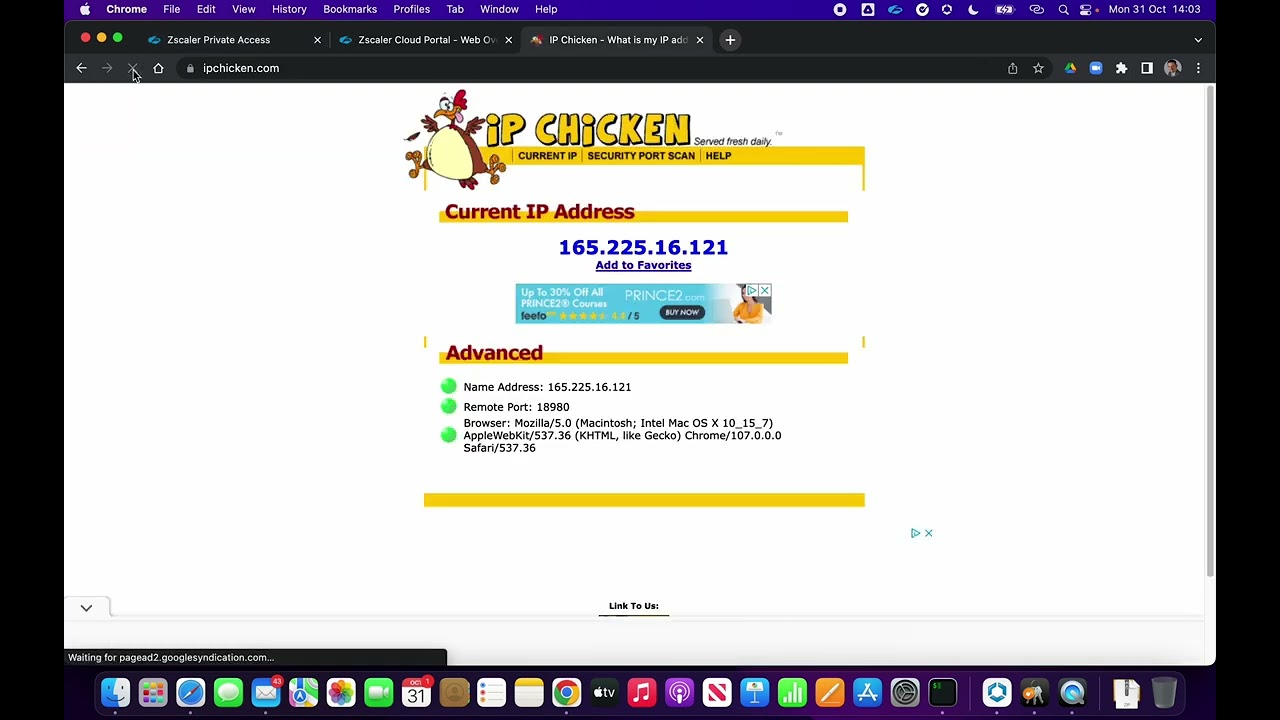Open the Chrome three-dot menu
Screen dimensions: 1280x720
(x=1198, y=68)
